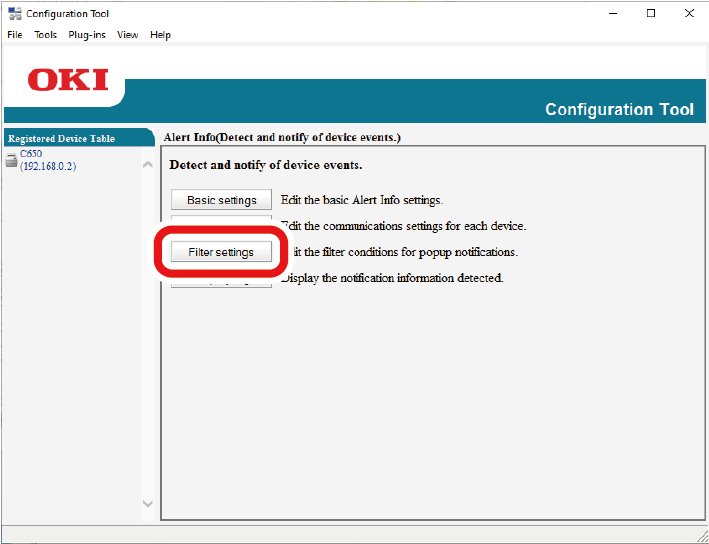Open the File menu
Screen dimensions: 709x544
[x=14, y=35]
